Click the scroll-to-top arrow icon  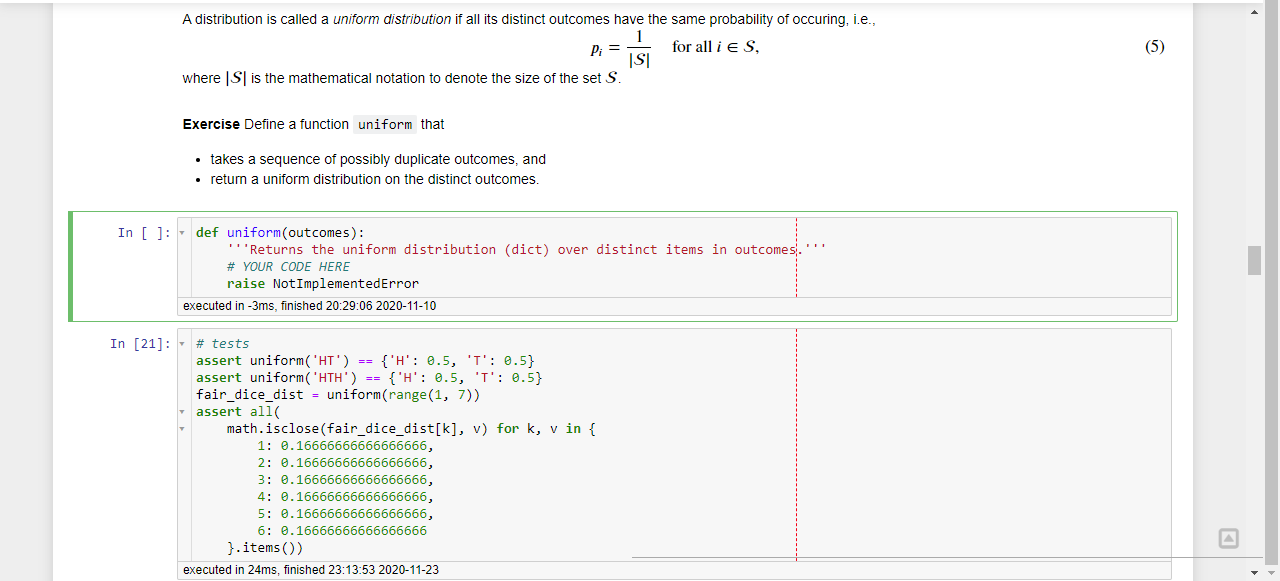pyautogui.click(x=1228, y=539)
